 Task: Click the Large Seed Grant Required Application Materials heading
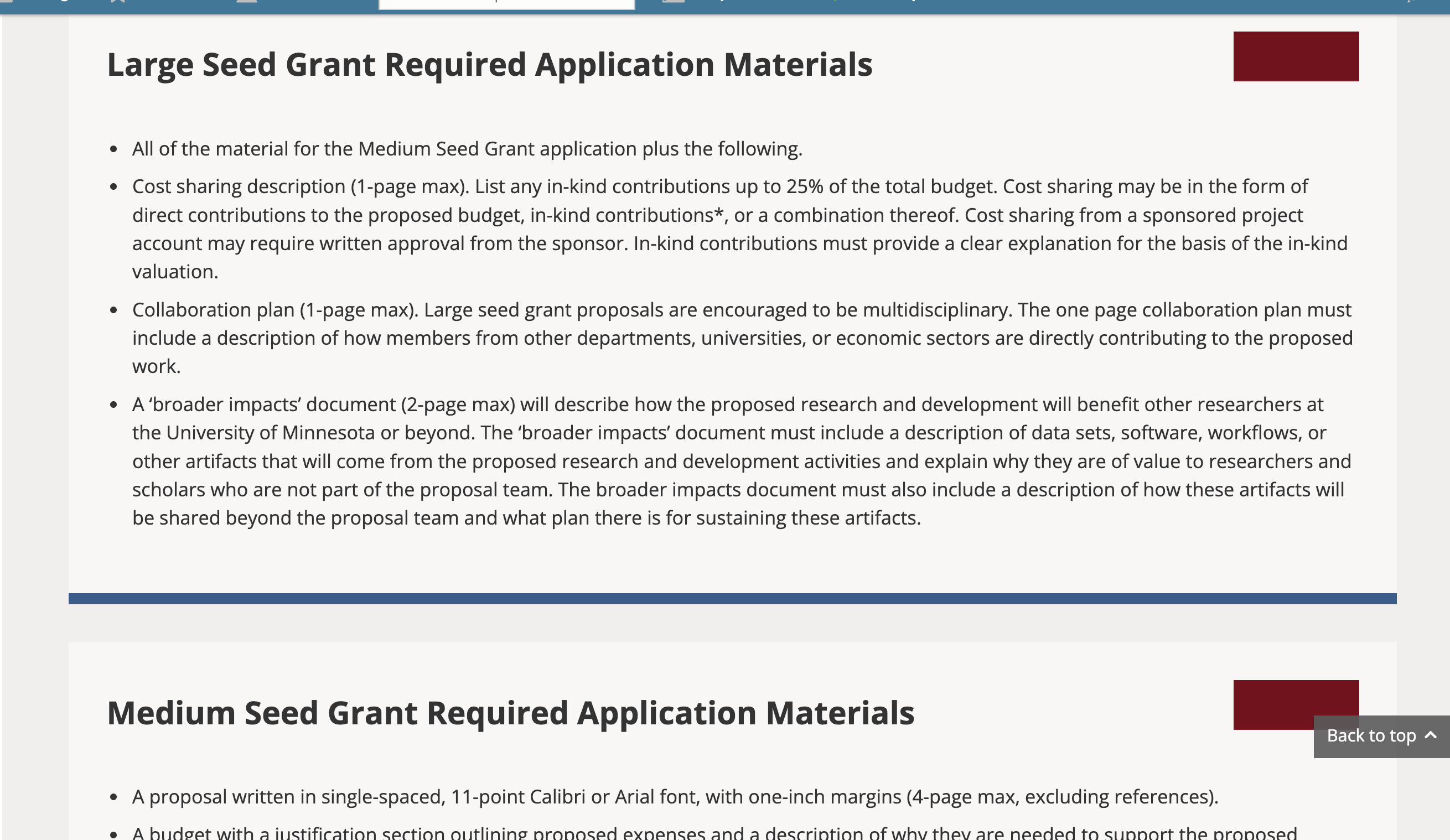point(489,64)
